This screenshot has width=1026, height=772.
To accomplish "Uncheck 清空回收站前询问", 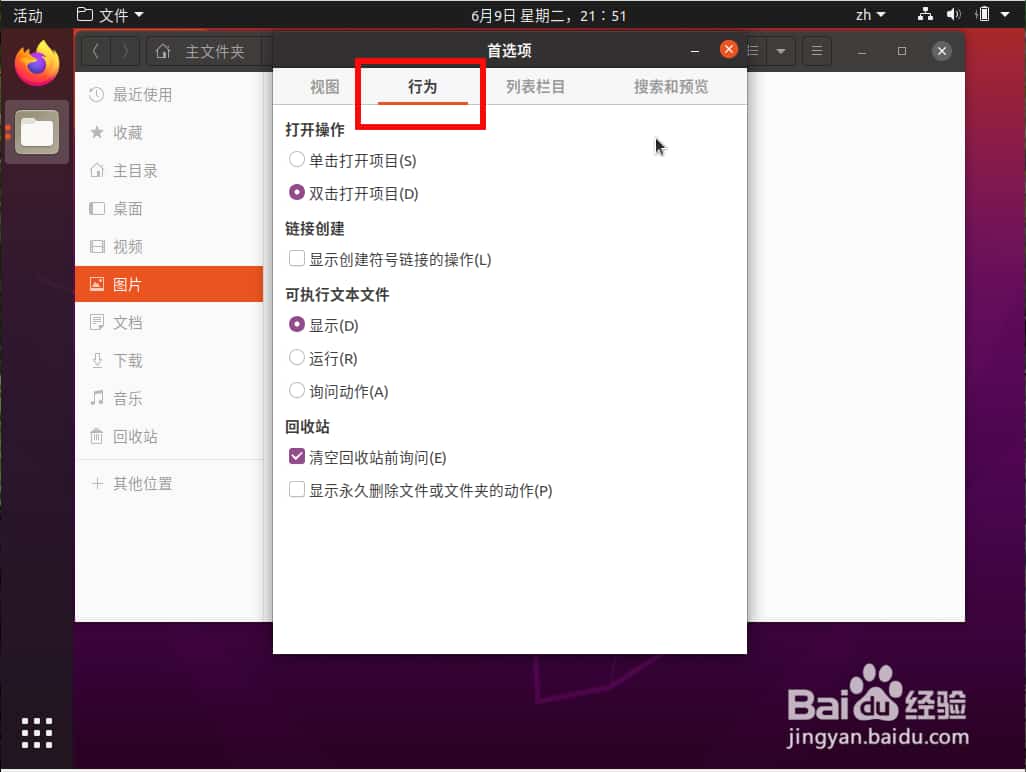I will [x=297, y=456].
